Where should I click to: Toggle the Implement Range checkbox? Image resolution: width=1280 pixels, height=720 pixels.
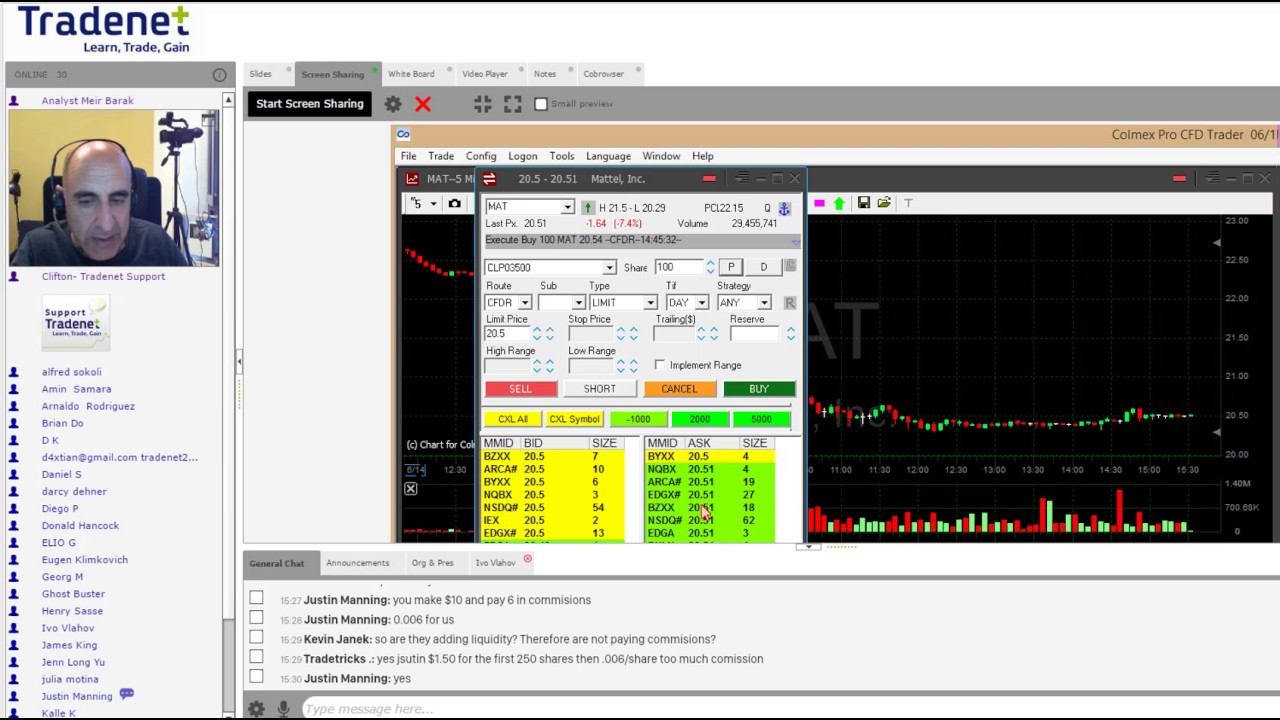coord(660,365)
